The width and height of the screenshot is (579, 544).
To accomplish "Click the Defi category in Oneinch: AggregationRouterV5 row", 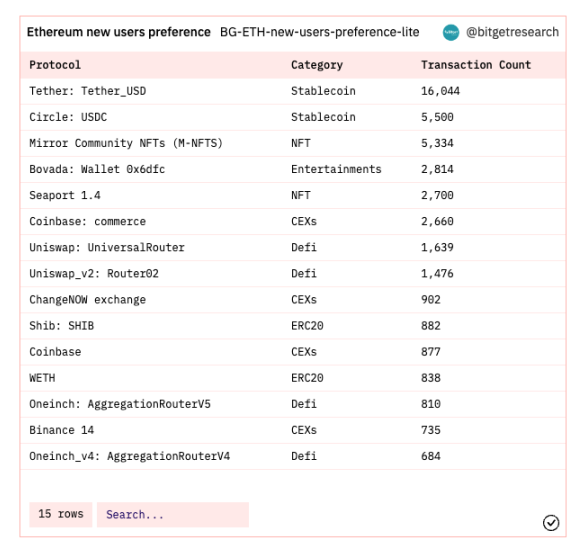I will click(304, 404).
